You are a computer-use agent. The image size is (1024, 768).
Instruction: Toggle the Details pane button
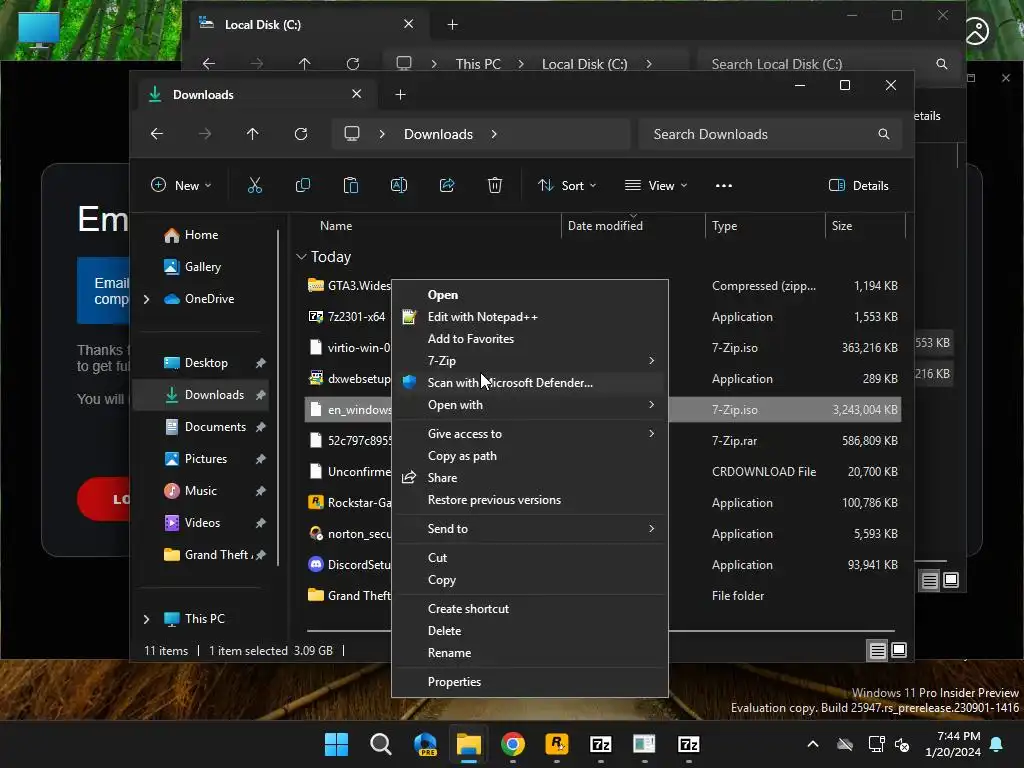(x=859, y=185)
